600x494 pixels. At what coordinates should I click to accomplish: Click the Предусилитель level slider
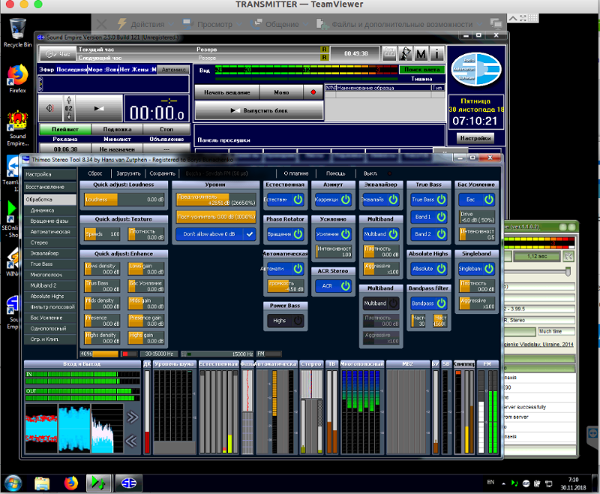[x=216, y=199]
